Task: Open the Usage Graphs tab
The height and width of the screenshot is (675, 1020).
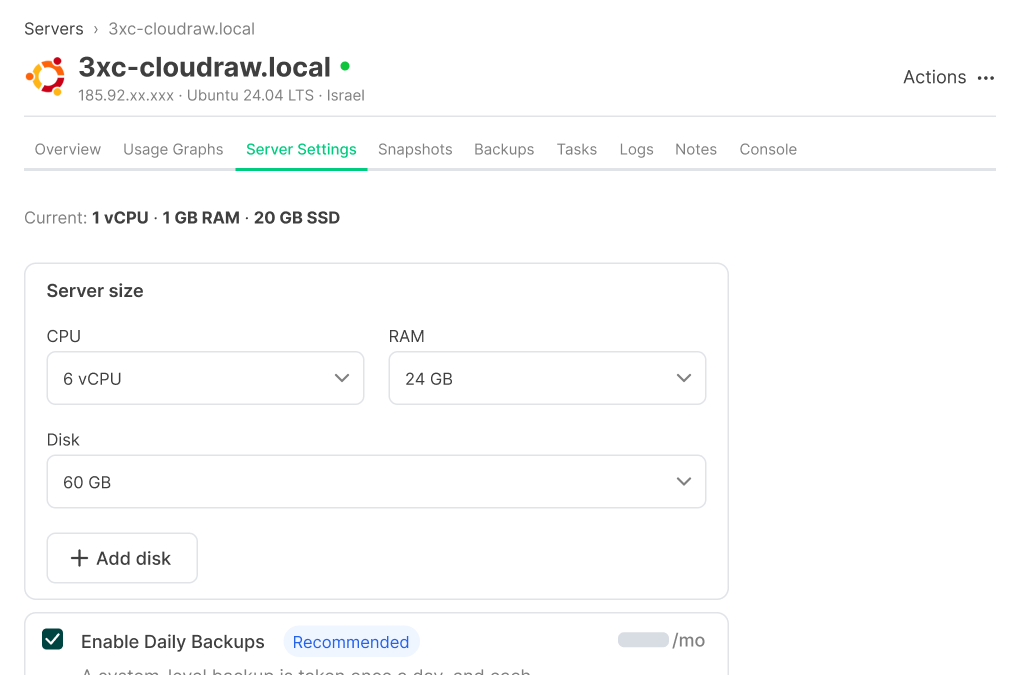Action: pyautogui.click(x=173, y=150)
